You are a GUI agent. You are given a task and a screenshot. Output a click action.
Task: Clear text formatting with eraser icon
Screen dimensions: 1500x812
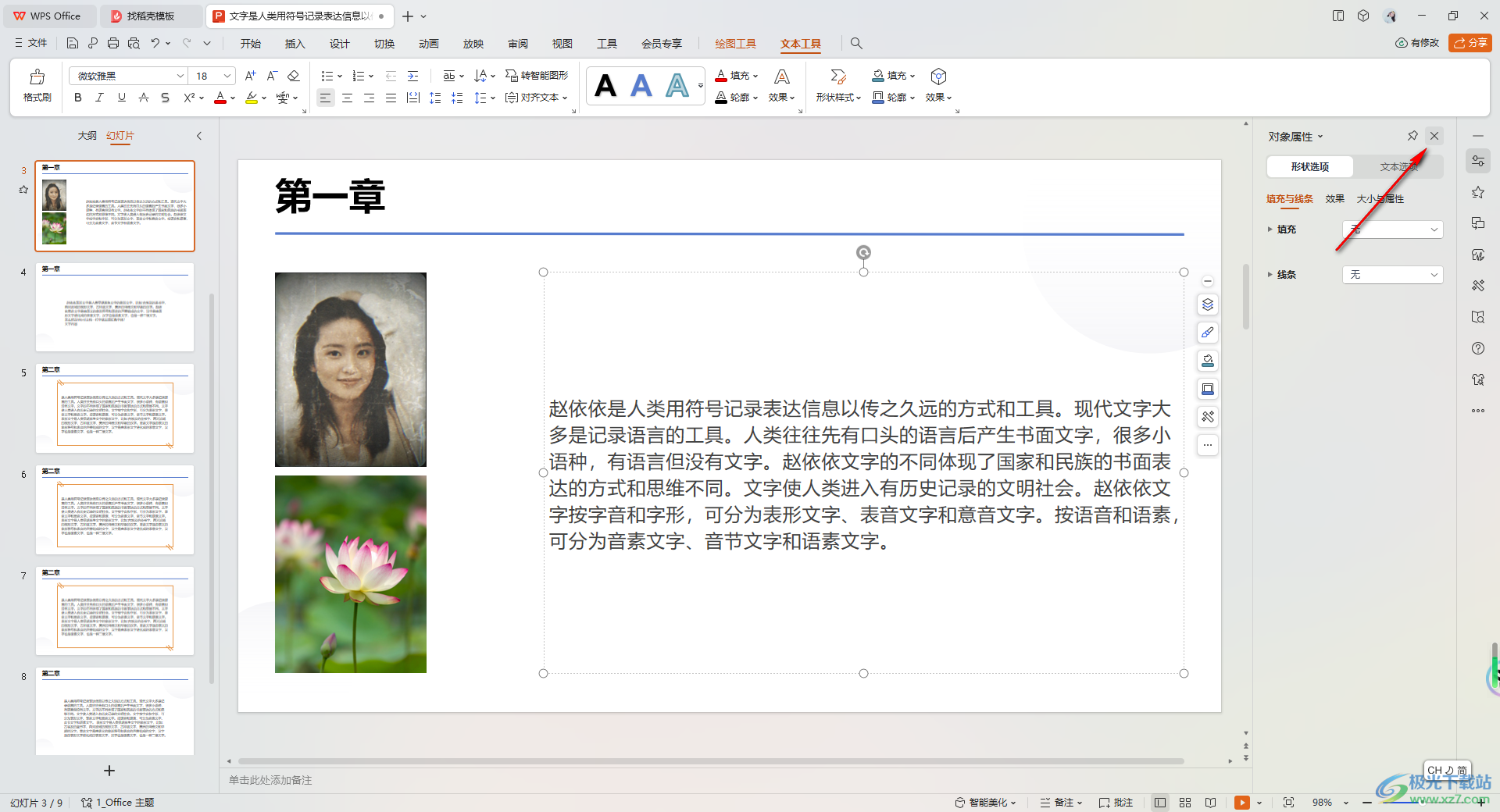pyautogui.click(x=294, y=76)
